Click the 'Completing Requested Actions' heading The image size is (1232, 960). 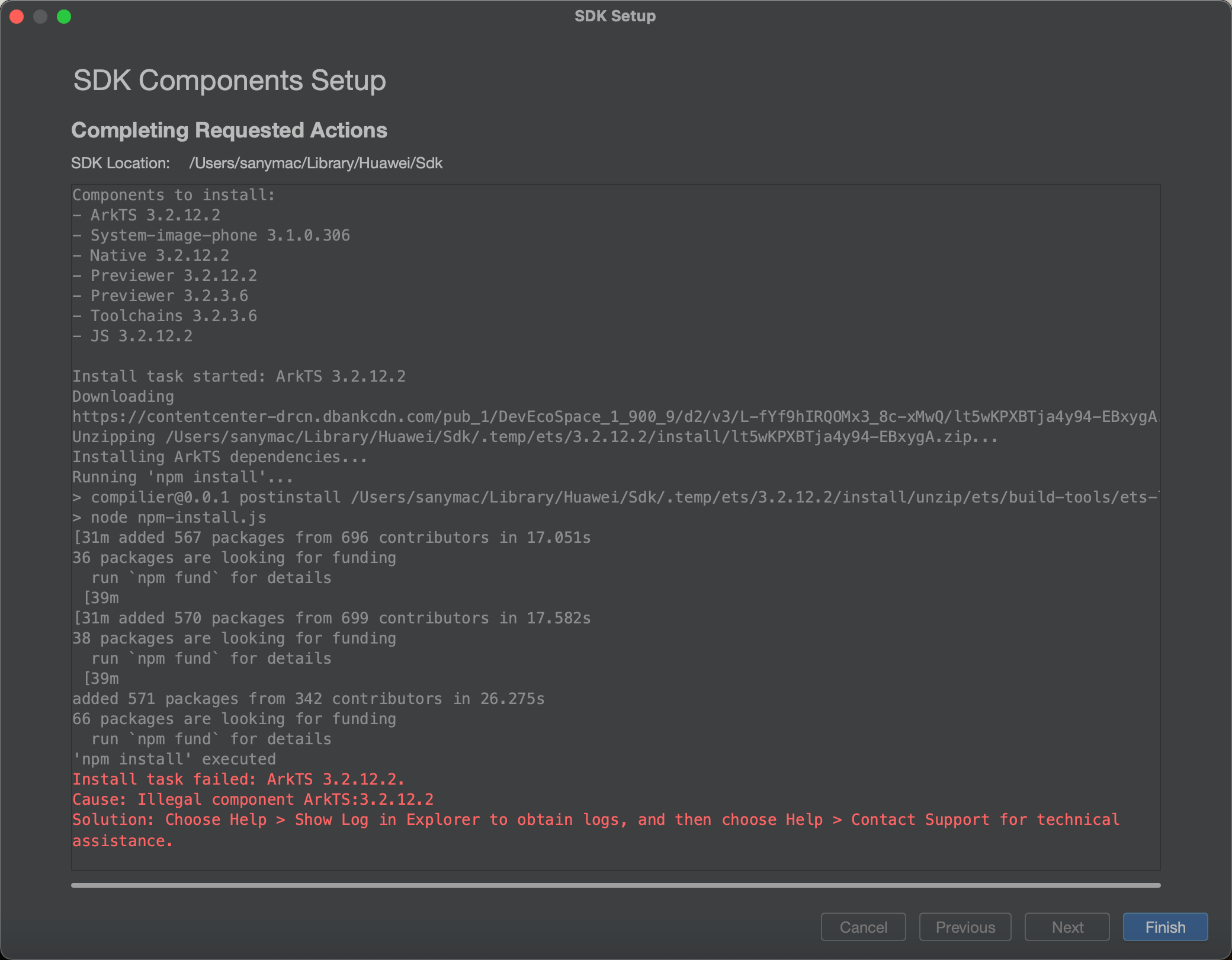coord(230,130)
